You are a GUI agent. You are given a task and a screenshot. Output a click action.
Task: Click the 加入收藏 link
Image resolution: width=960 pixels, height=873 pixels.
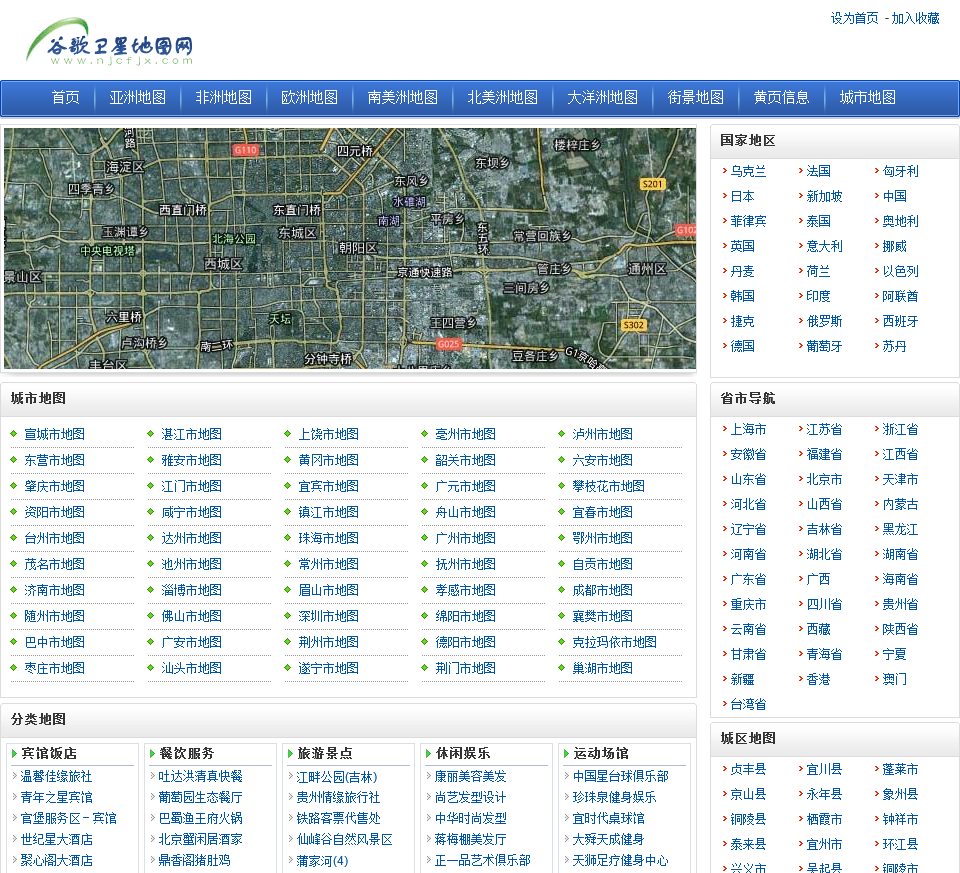(915, 18)
